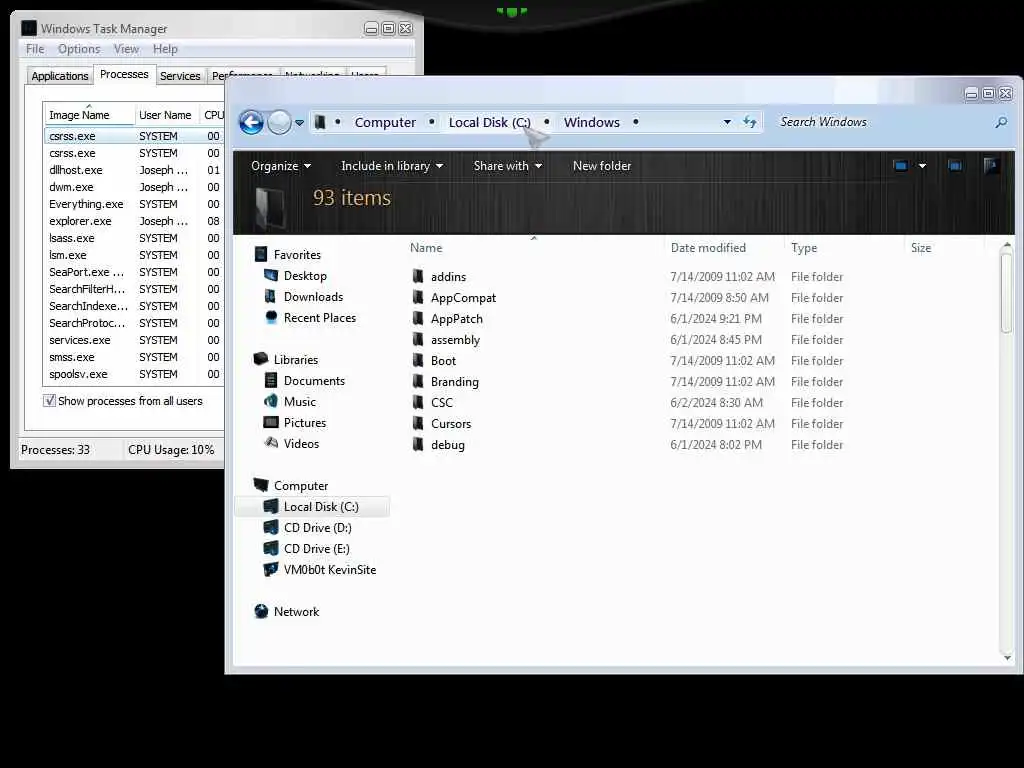1024x768 pixels.
Task: Toggle the preview pane icon
Action: click(955, 166)
